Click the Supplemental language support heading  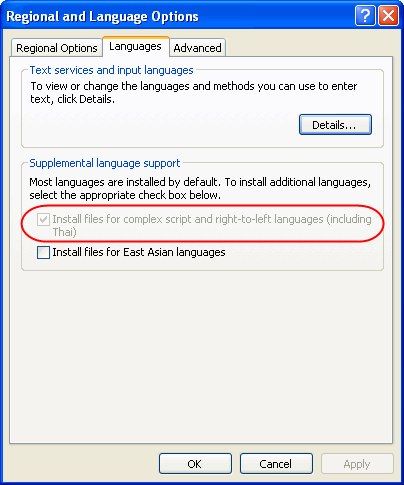point(105,163)
